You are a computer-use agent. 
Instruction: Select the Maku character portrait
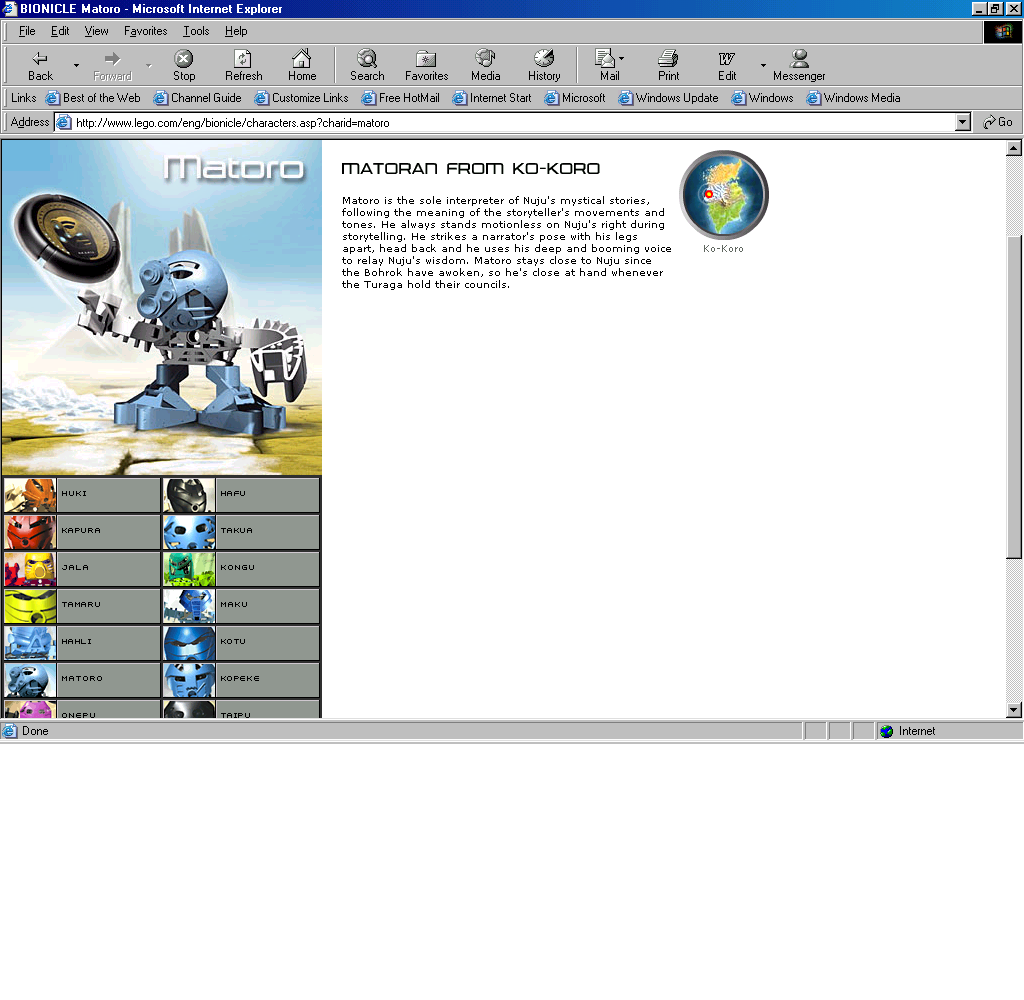189,605
